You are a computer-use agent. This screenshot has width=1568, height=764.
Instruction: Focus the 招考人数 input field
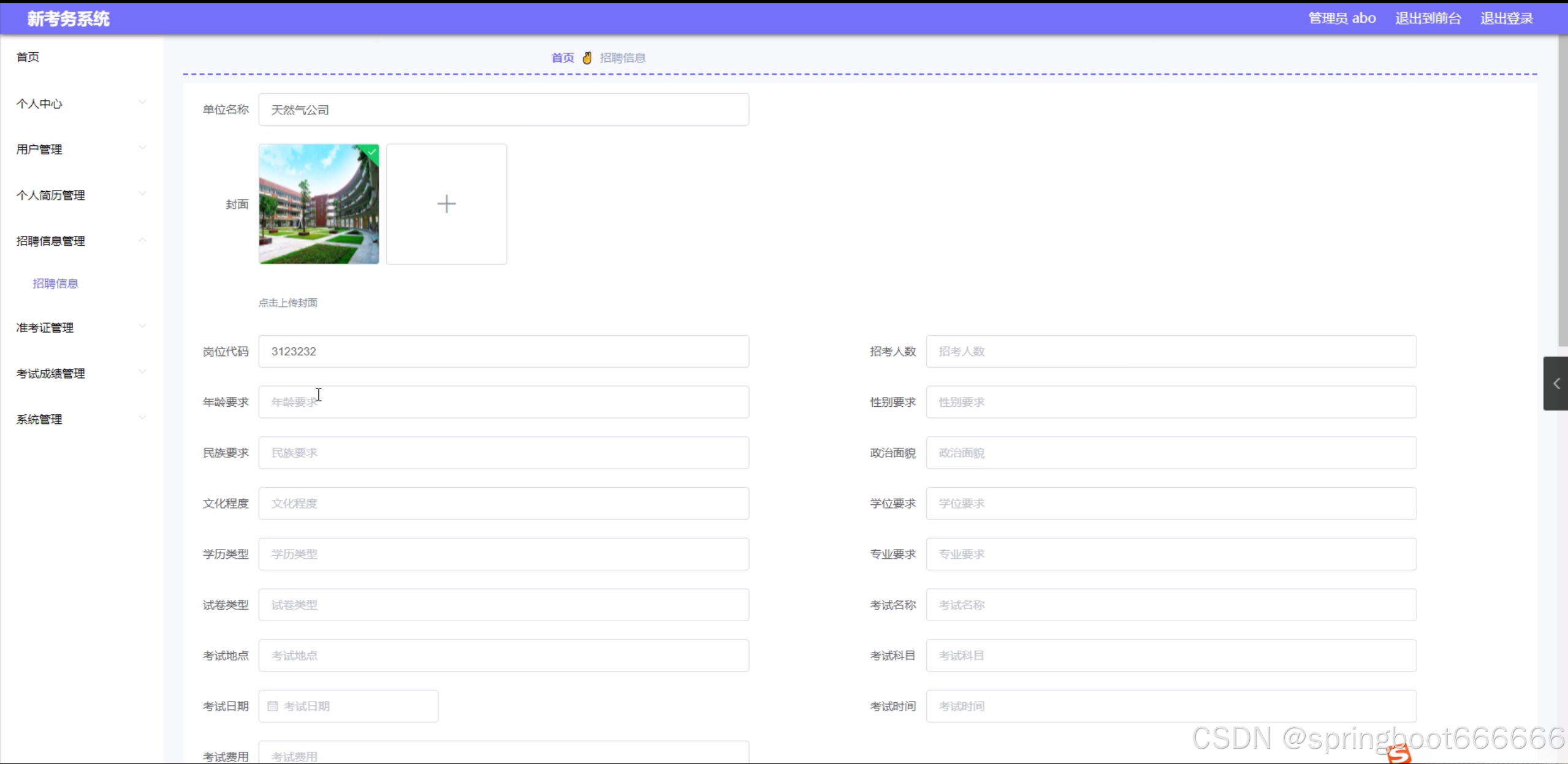point(1171,352)
